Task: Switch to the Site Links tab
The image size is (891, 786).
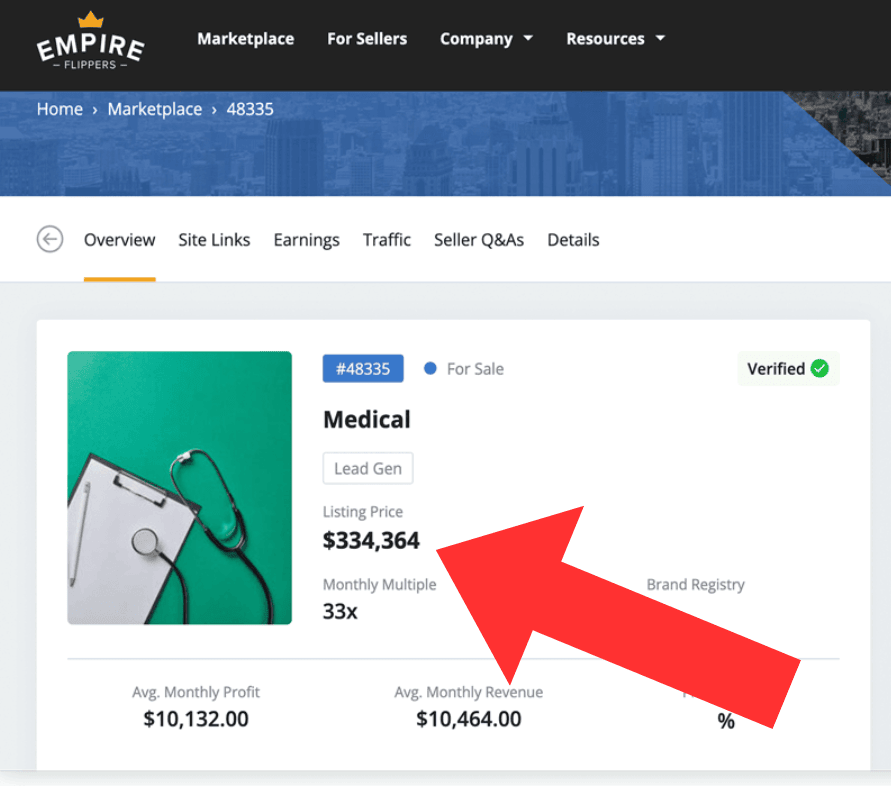Action: [214, 240]
